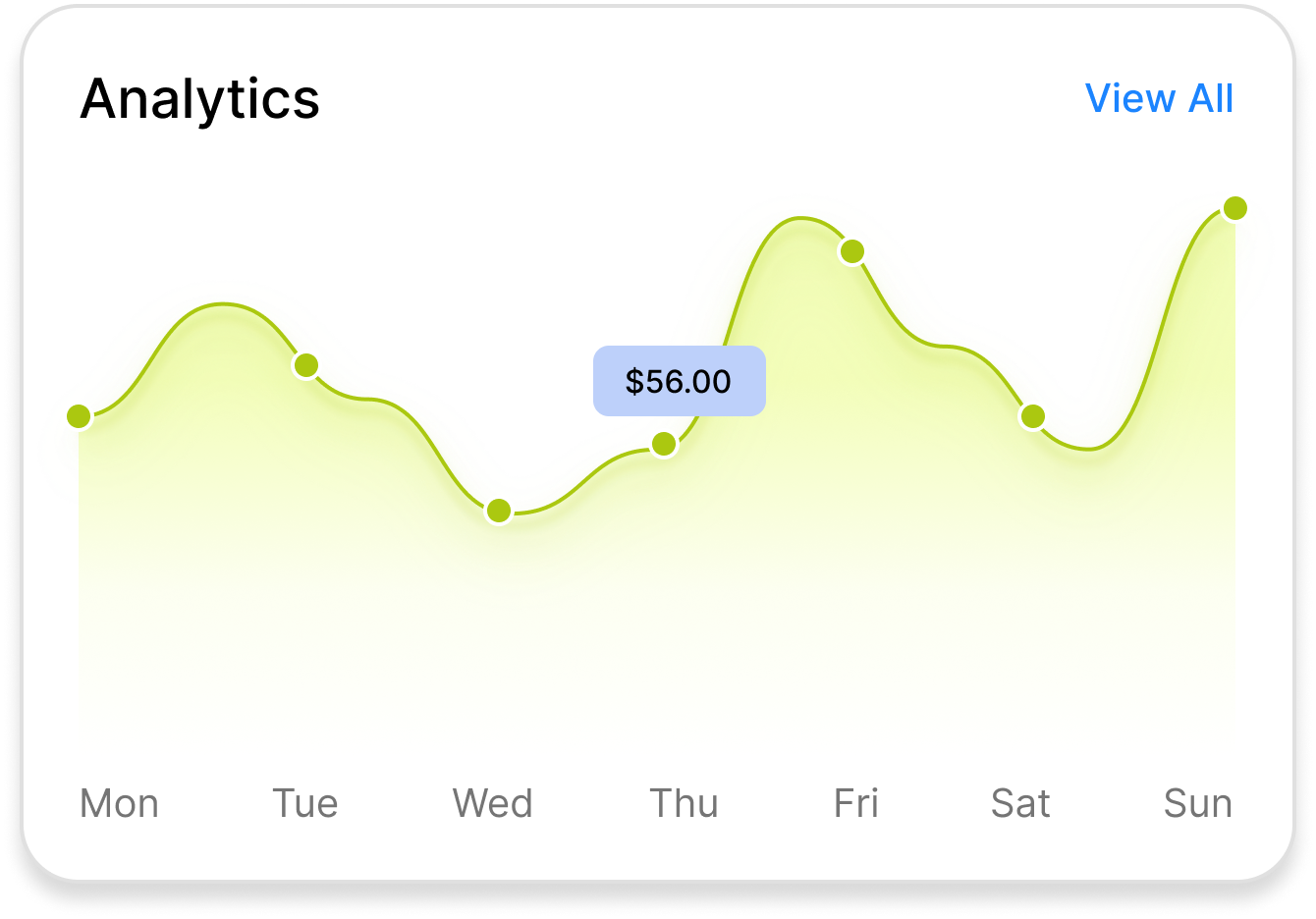Click curve dip between Sat and Sun points
Screen dimensions: 1316x919
(x=1088, y=449)
